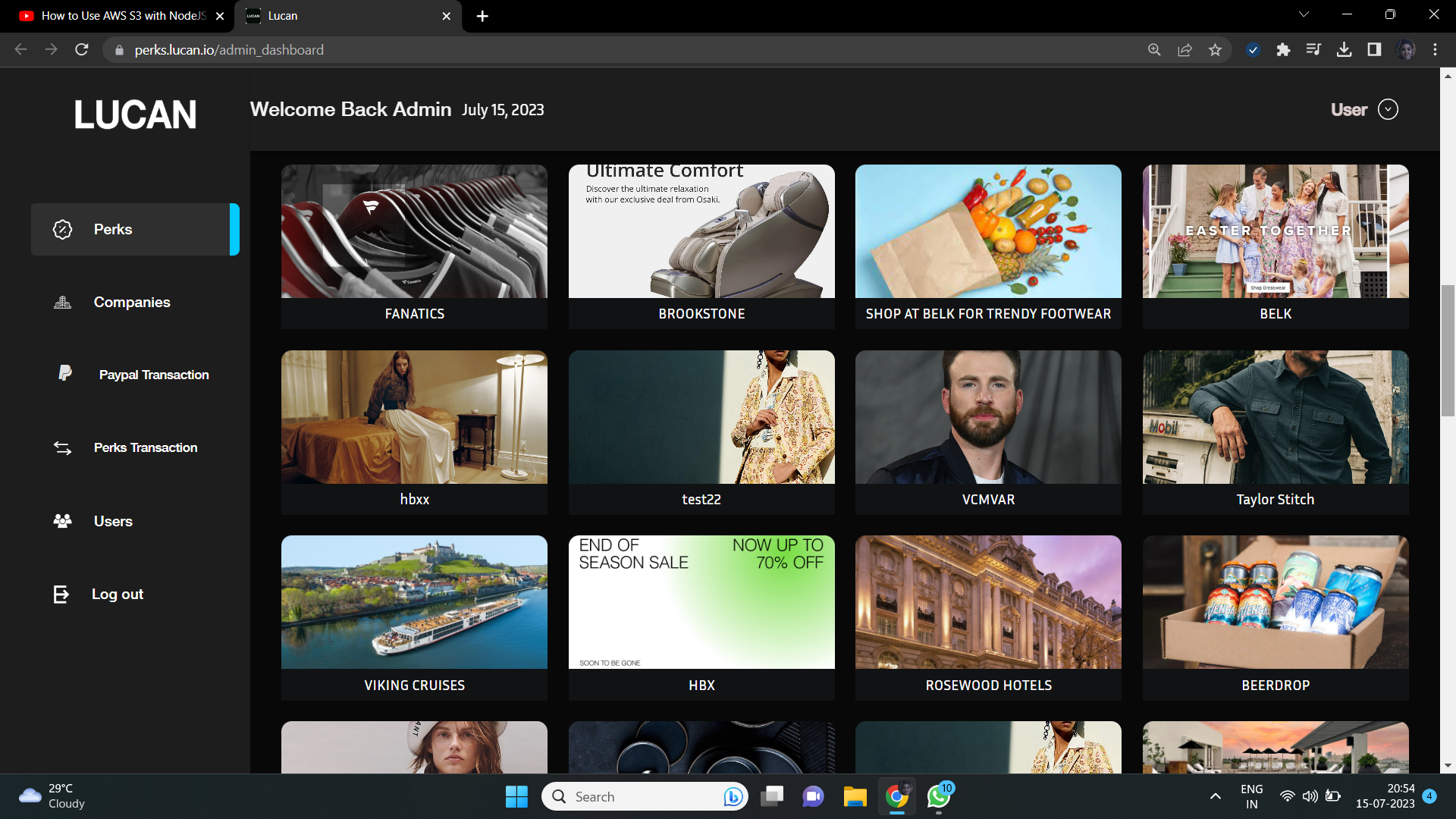Screen dimensions: 1456x819
Task: Open browser zoom magnifier icon
Action: pos(1154,49)
